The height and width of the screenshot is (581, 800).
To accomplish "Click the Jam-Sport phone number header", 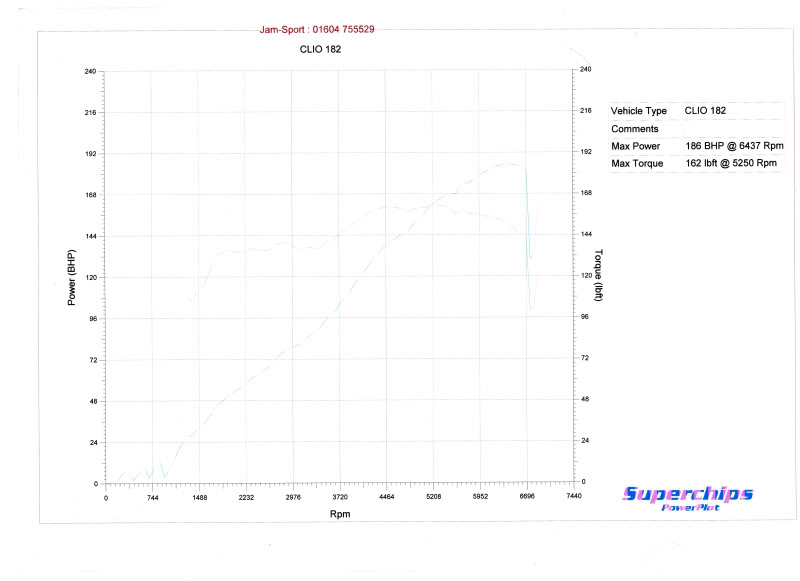I will [x=317, y=30].
